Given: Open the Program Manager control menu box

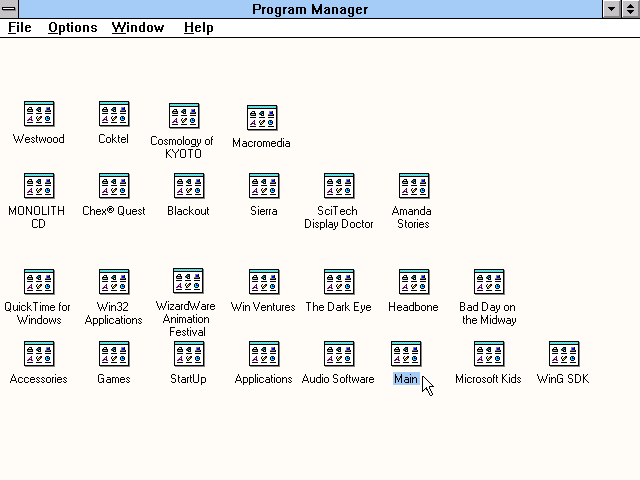Looking at the screenshot, I should click(x=9, y=9).
